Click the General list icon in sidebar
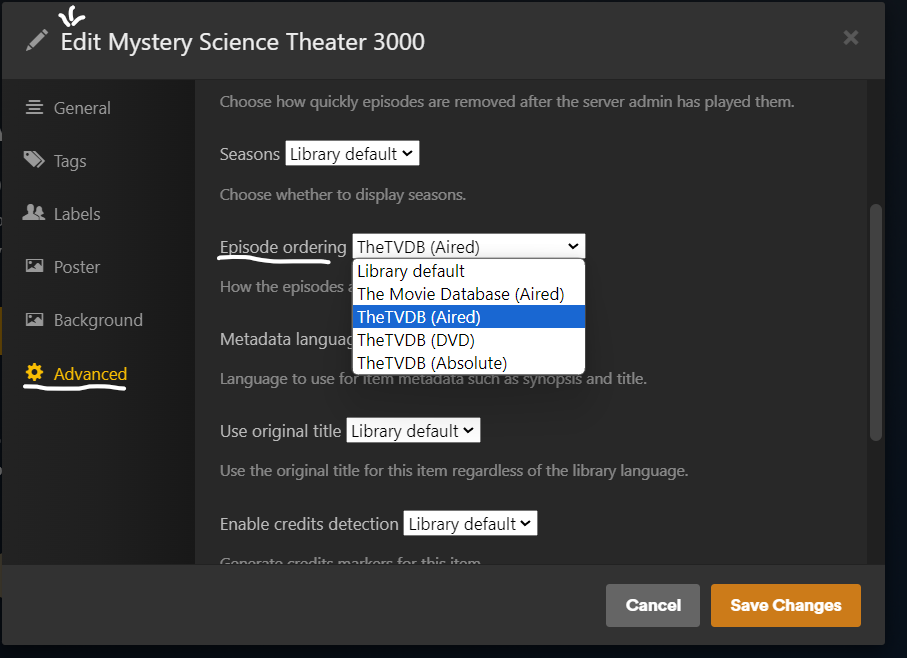The width and height of the screenshot is (907, 658). tap(35, 108)
